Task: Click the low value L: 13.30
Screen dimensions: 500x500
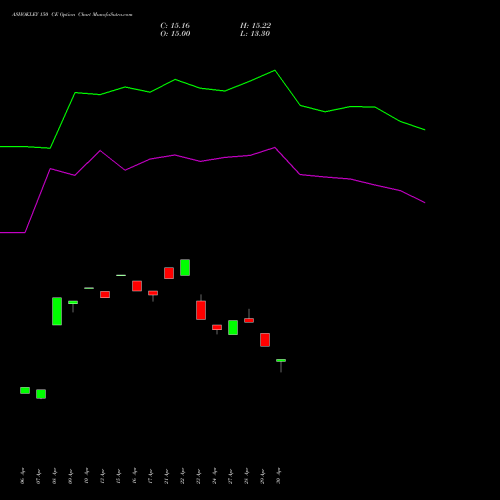Action: tap(255, 34)
